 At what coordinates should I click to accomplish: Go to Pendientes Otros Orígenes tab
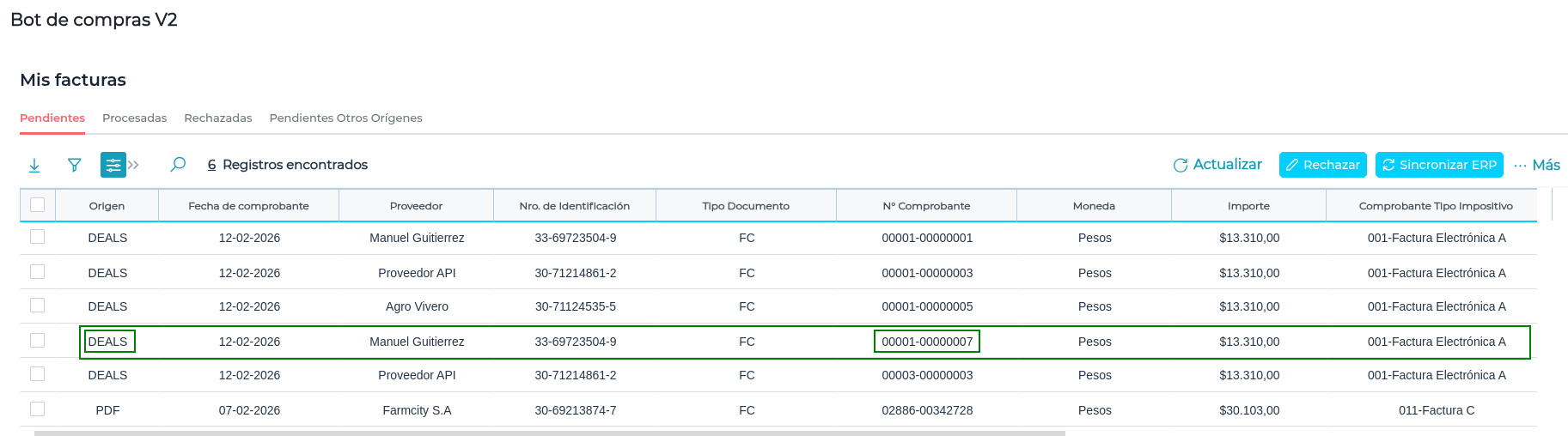pyautogui.click(x=345, y=118)
